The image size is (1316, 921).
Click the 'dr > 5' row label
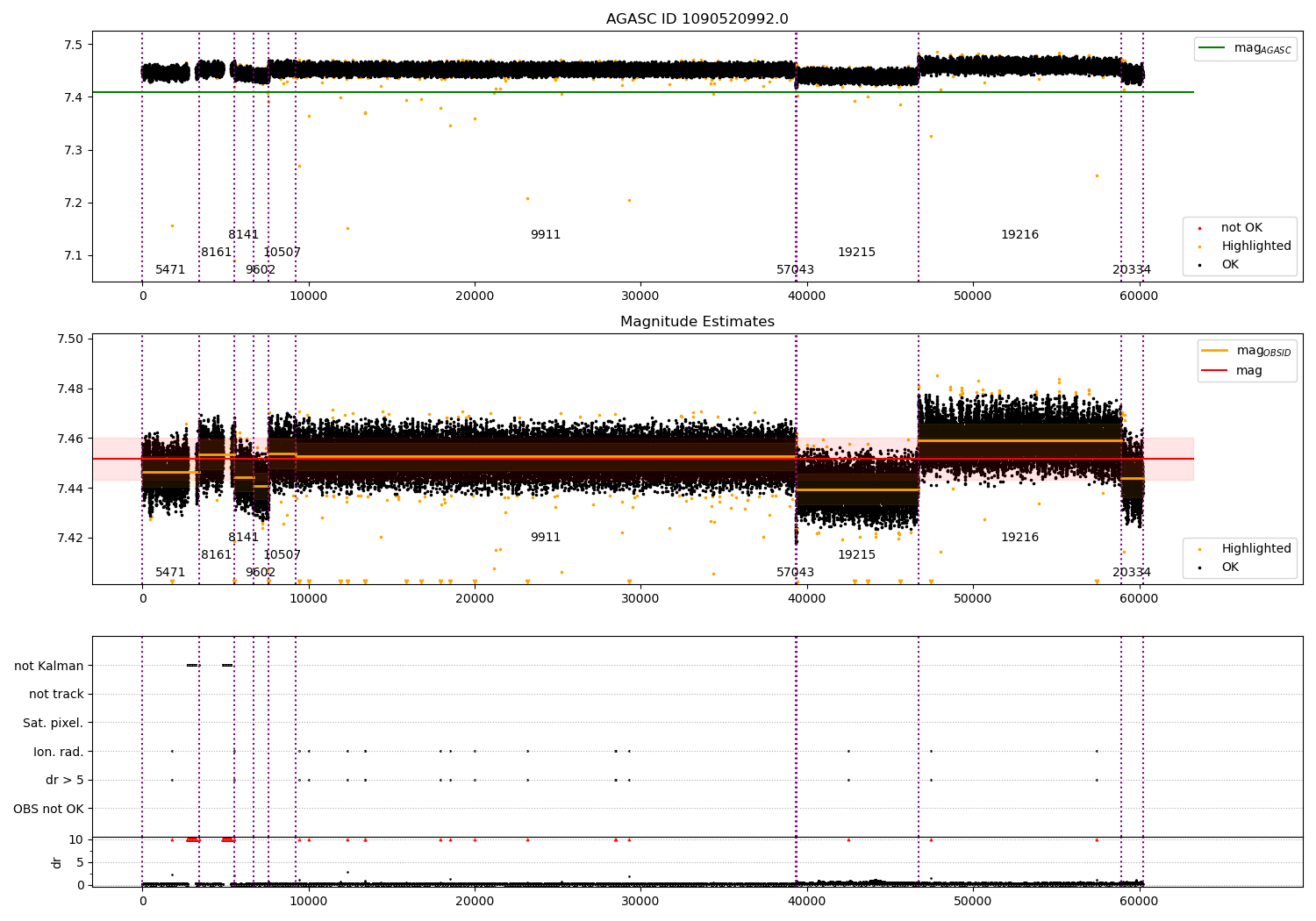(64, 781)
